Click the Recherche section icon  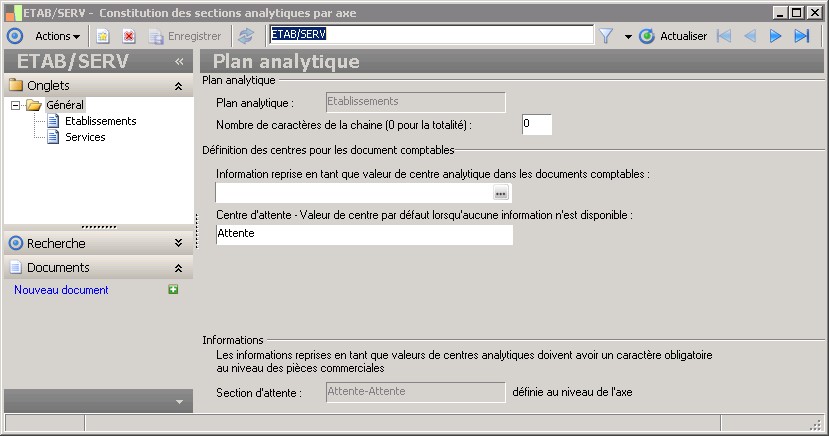[x=16, y=243]
